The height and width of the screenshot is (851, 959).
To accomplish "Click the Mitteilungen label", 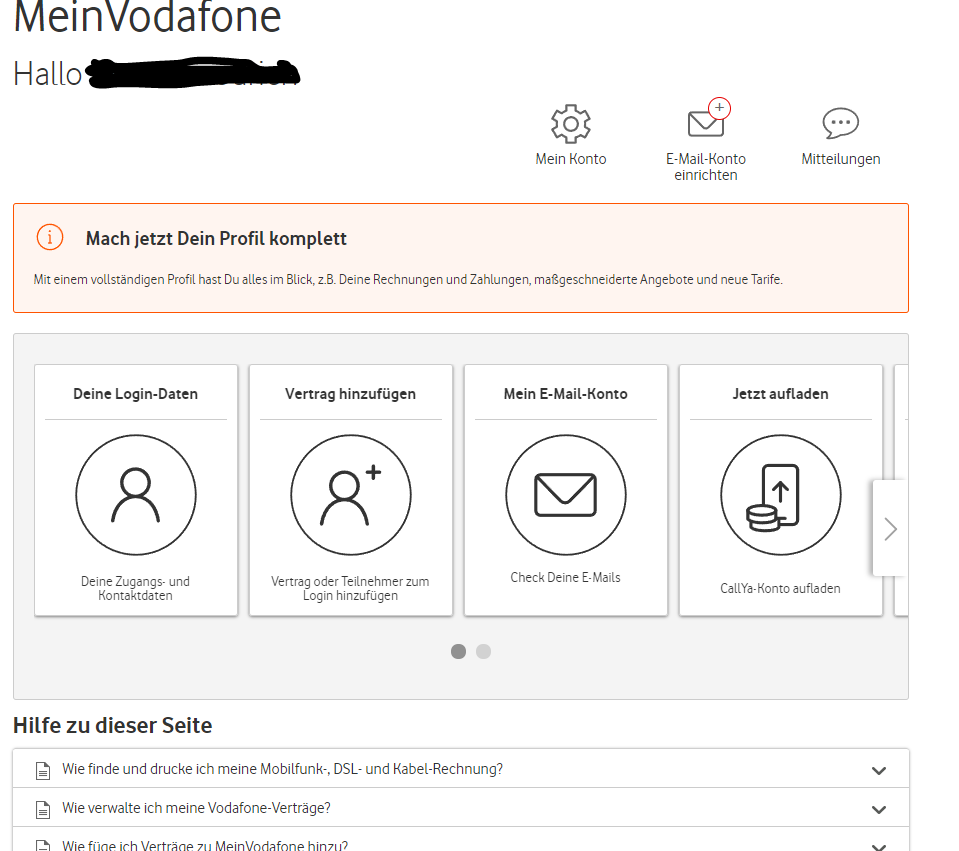I will click(x=841, y=159).
